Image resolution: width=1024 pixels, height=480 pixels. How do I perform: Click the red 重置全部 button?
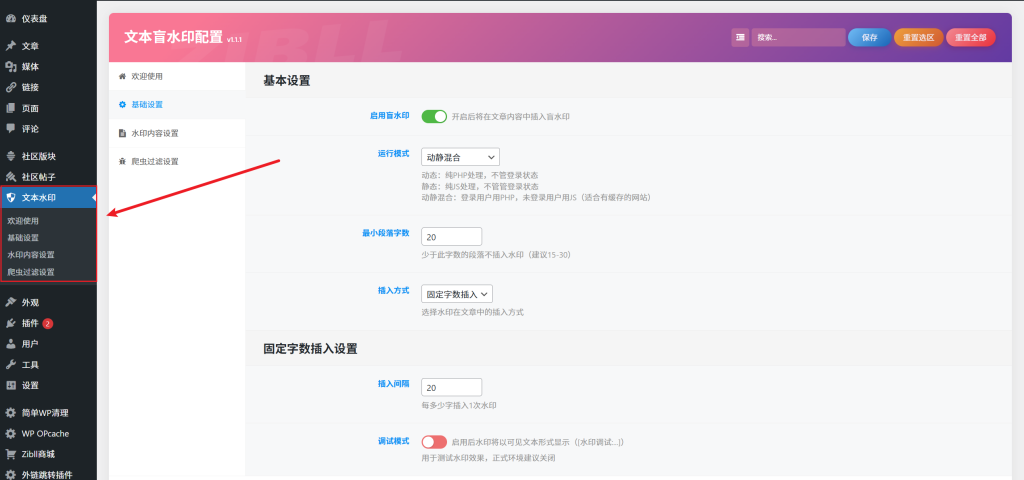click(970, 37)
